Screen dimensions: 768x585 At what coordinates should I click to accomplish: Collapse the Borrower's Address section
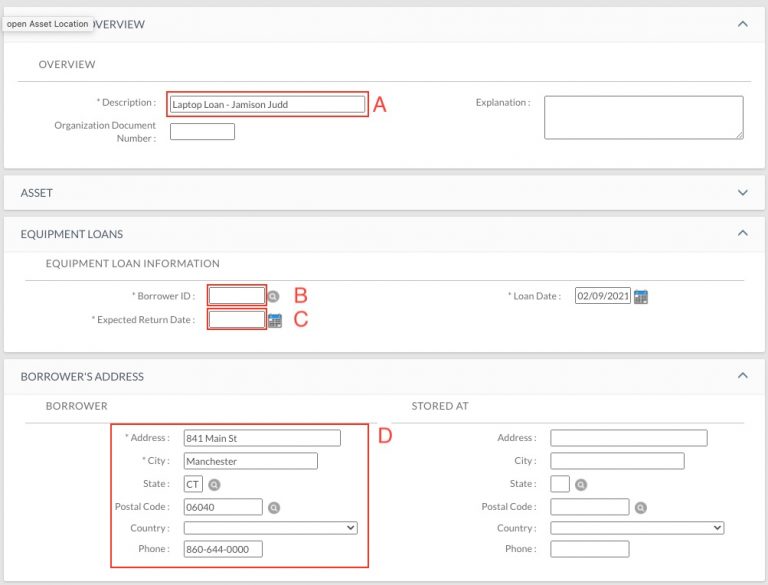[742, 376]
